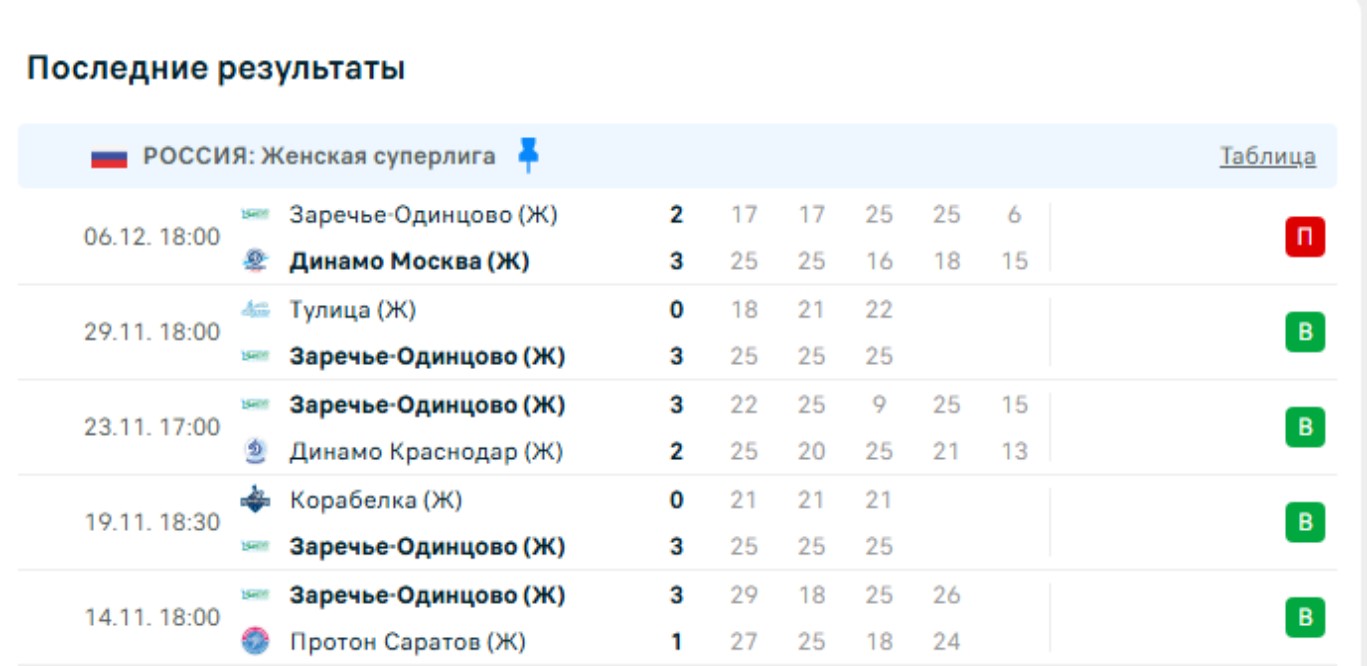Open Корабелка (Ж) team page
Screen dimensions: 1367x666
tap(375, 500)
